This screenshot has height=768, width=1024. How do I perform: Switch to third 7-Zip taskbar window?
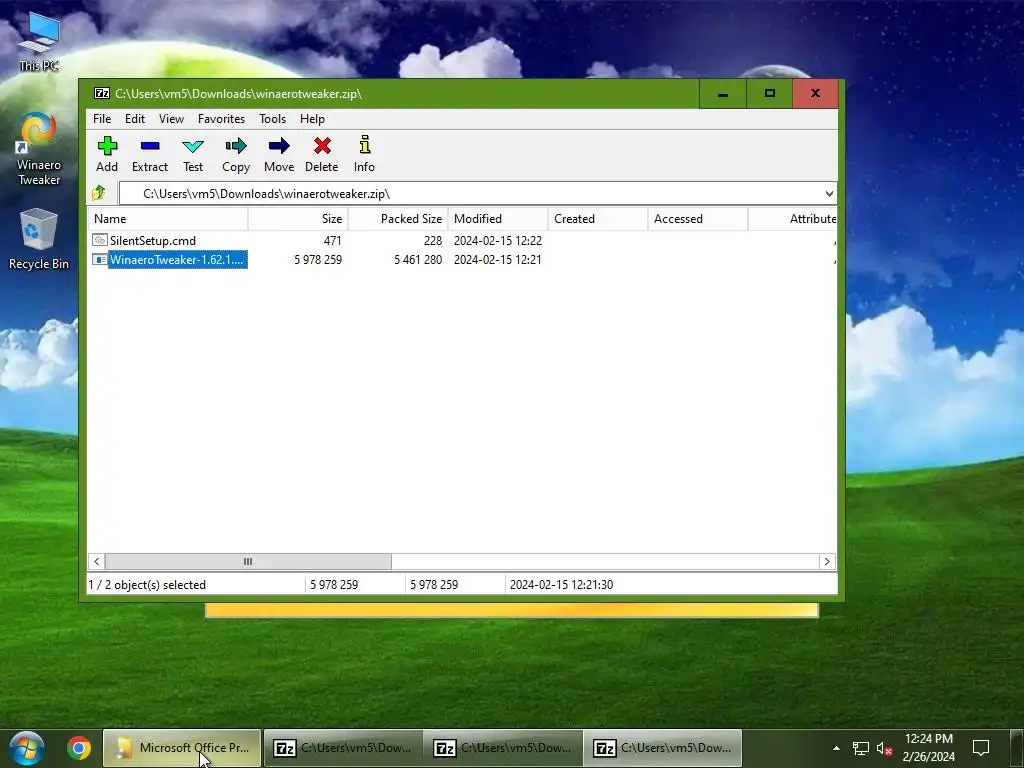point(662,748)
